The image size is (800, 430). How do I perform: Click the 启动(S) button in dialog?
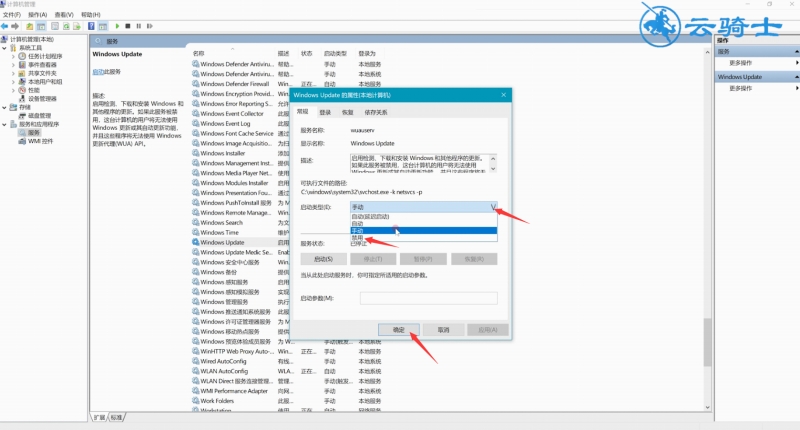(323, 259)
